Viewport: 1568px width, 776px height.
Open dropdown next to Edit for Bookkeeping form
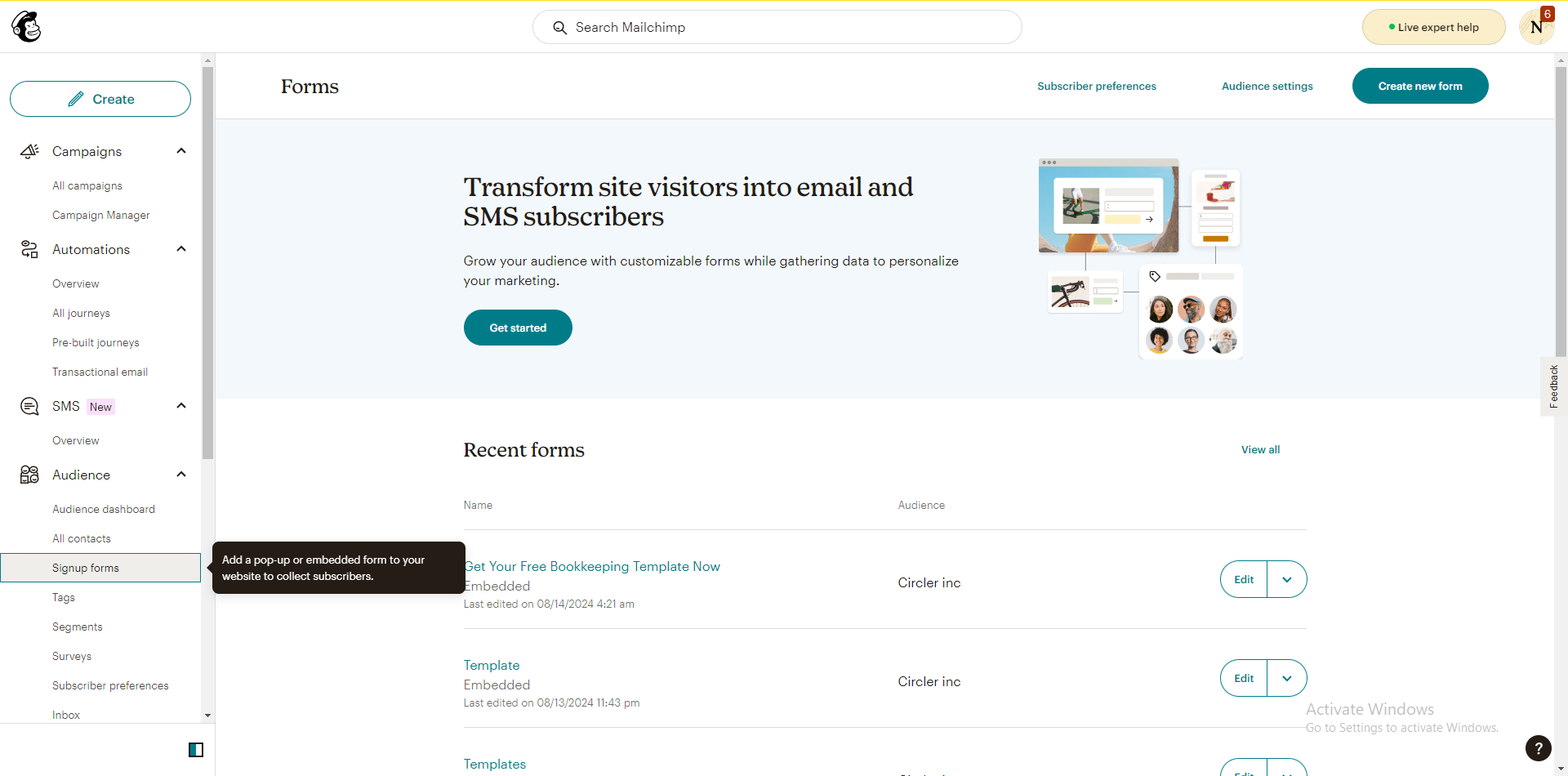click(1287, 579)
